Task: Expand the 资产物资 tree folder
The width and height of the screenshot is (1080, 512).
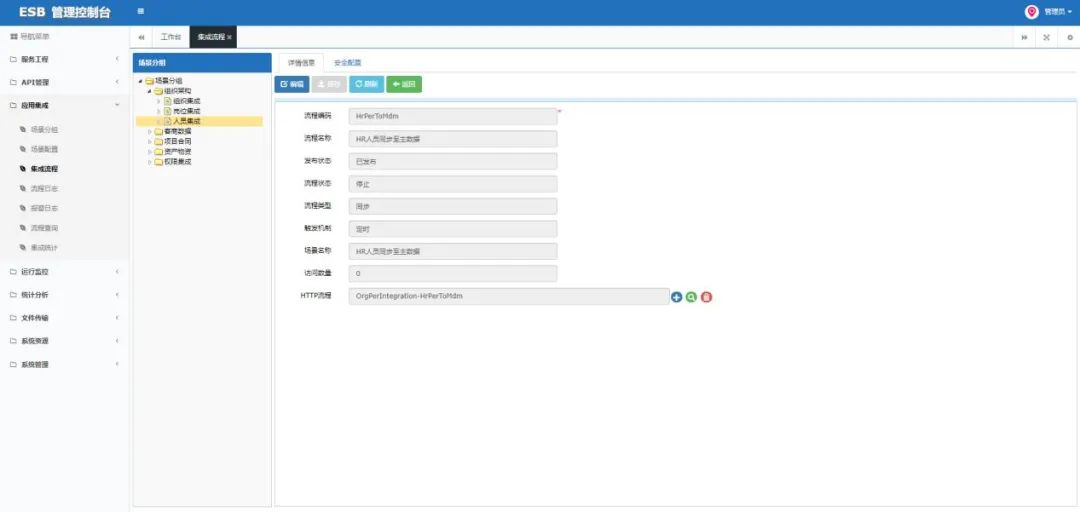Action: click(149, 152)
